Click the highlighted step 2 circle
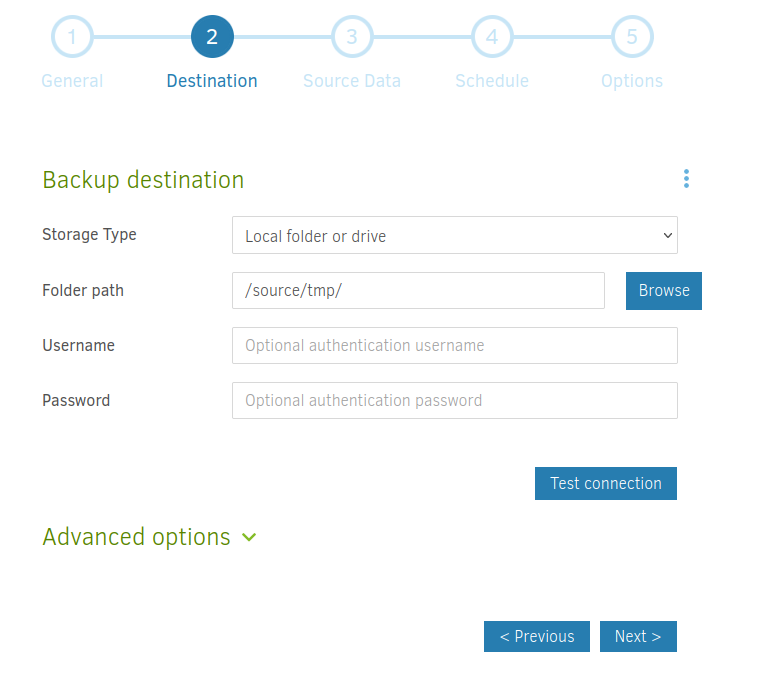This screenshot has width=764, height=696. [x=212, y=37]
